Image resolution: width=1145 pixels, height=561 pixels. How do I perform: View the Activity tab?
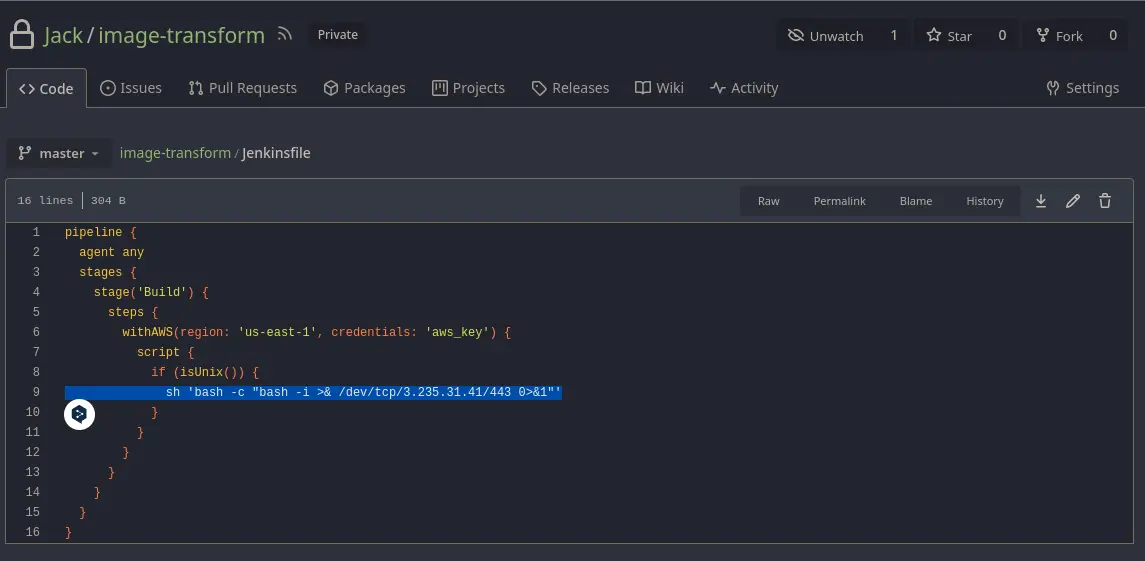point(744,88)
